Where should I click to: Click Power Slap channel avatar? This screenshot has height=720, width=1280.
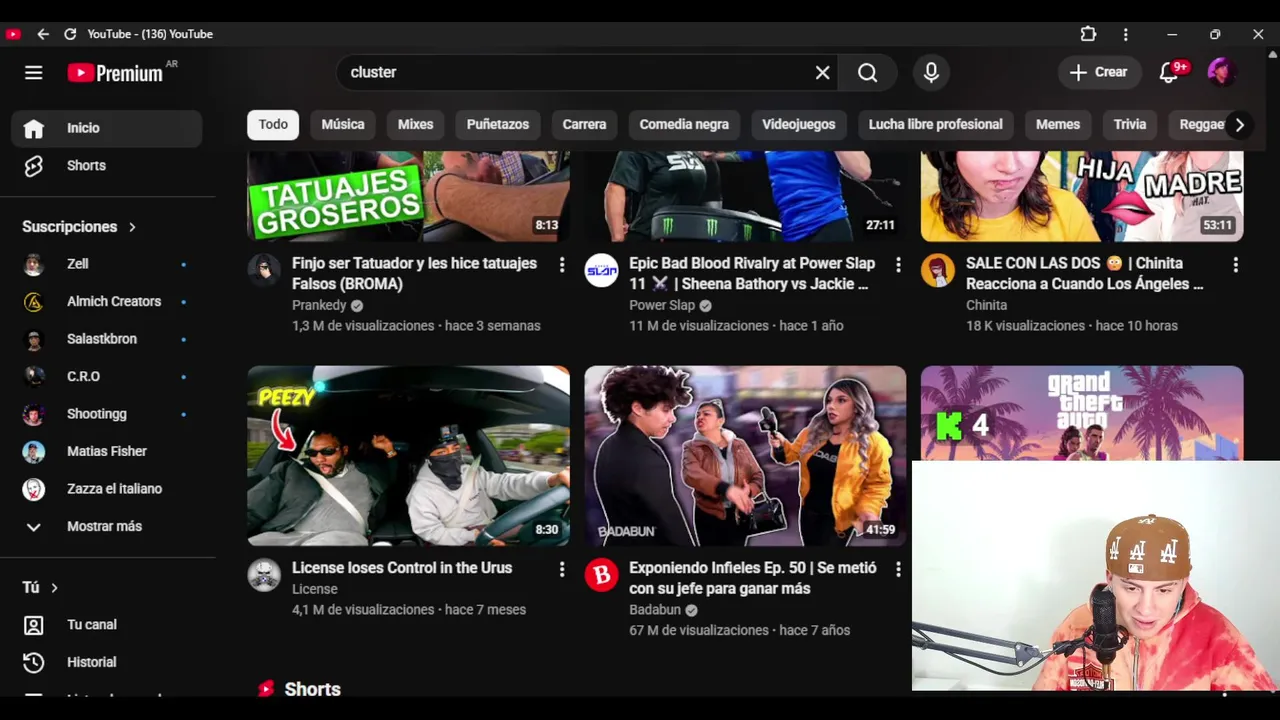click(601, 270)
